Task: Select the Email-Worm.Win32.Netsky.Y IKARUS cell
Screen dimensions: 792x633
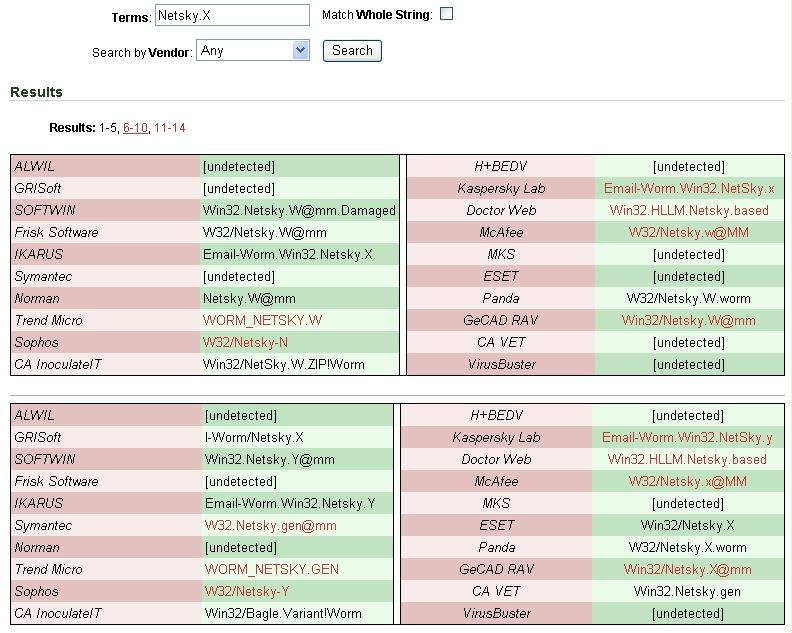Action: tap(297, 503)
